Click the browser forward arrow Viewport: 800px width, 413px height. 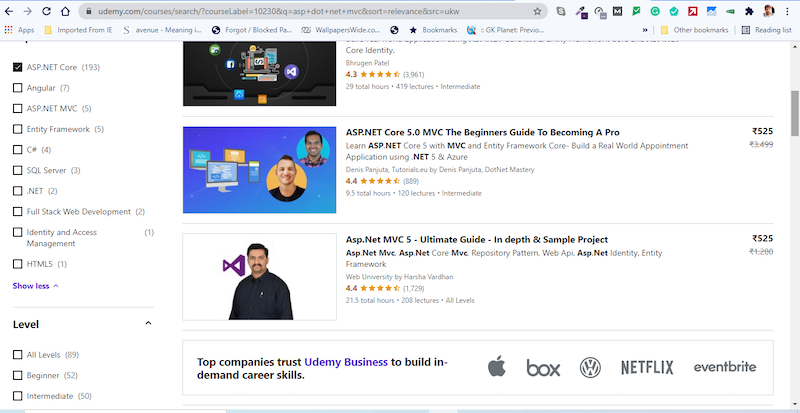tap(28, 11)
